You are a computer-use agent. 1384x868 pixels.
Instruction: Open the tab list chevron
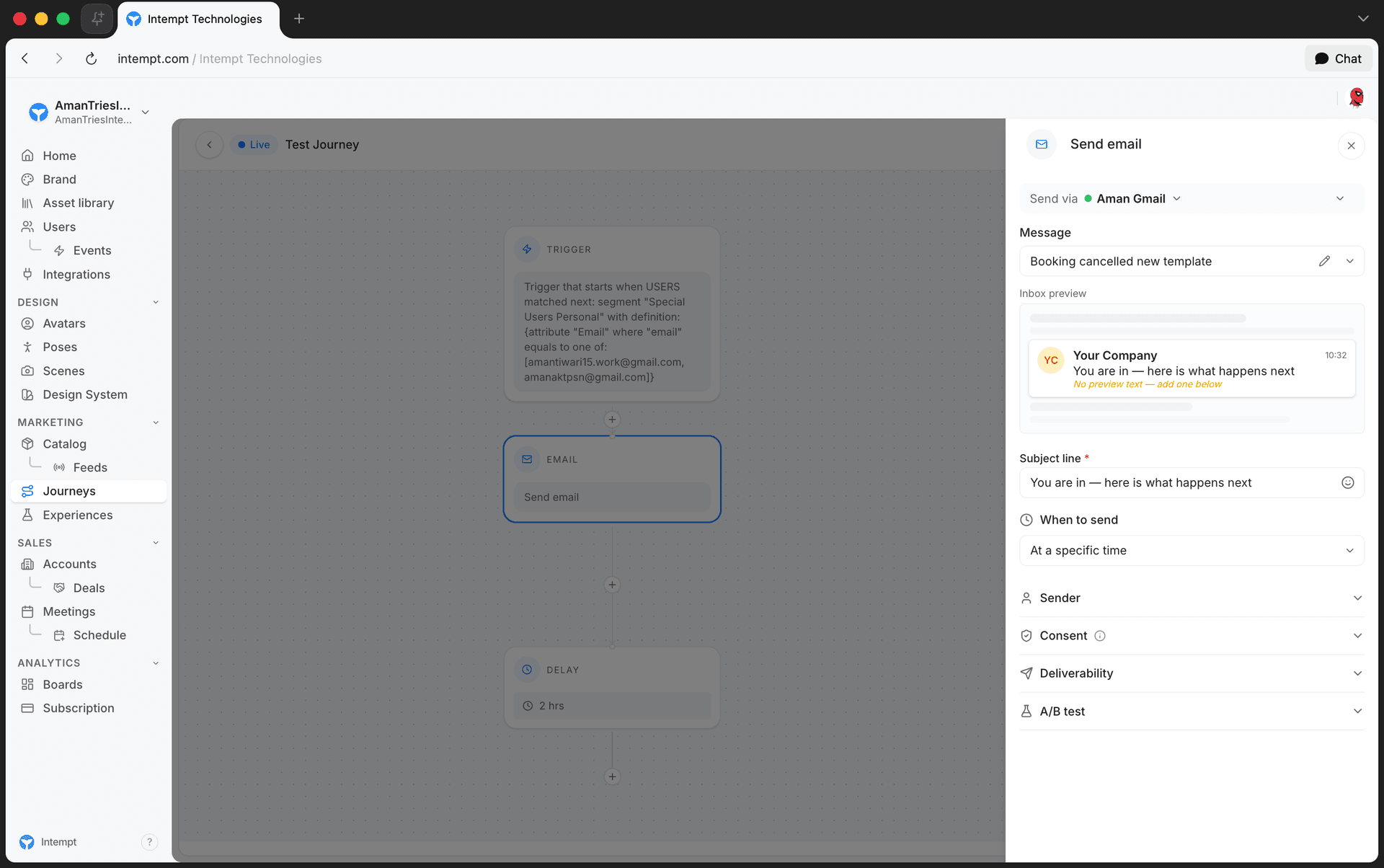point(1362,19)
